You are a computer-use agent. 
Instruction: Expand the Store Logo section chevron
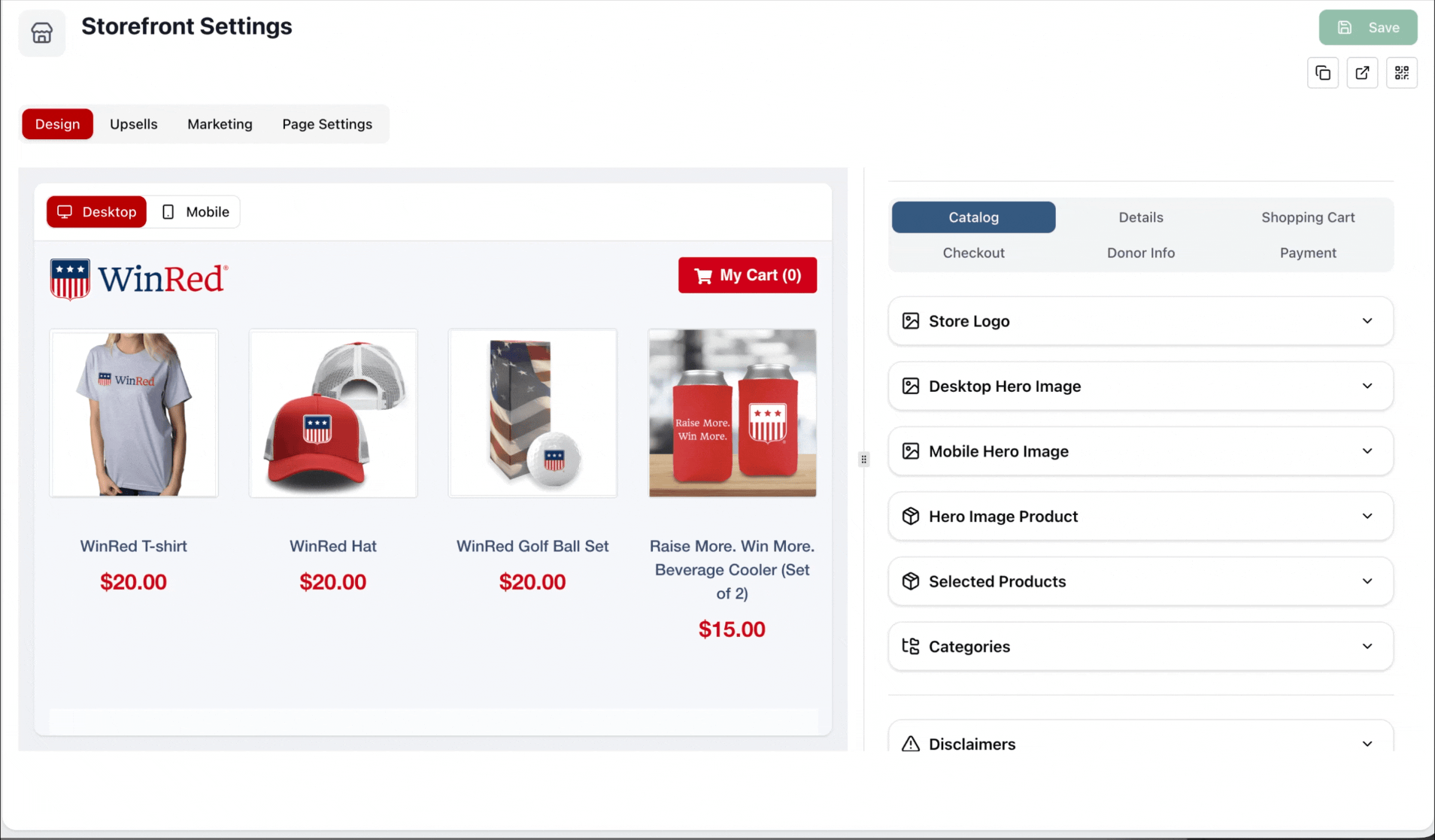pyautogui.click(x=1367, y=321)
